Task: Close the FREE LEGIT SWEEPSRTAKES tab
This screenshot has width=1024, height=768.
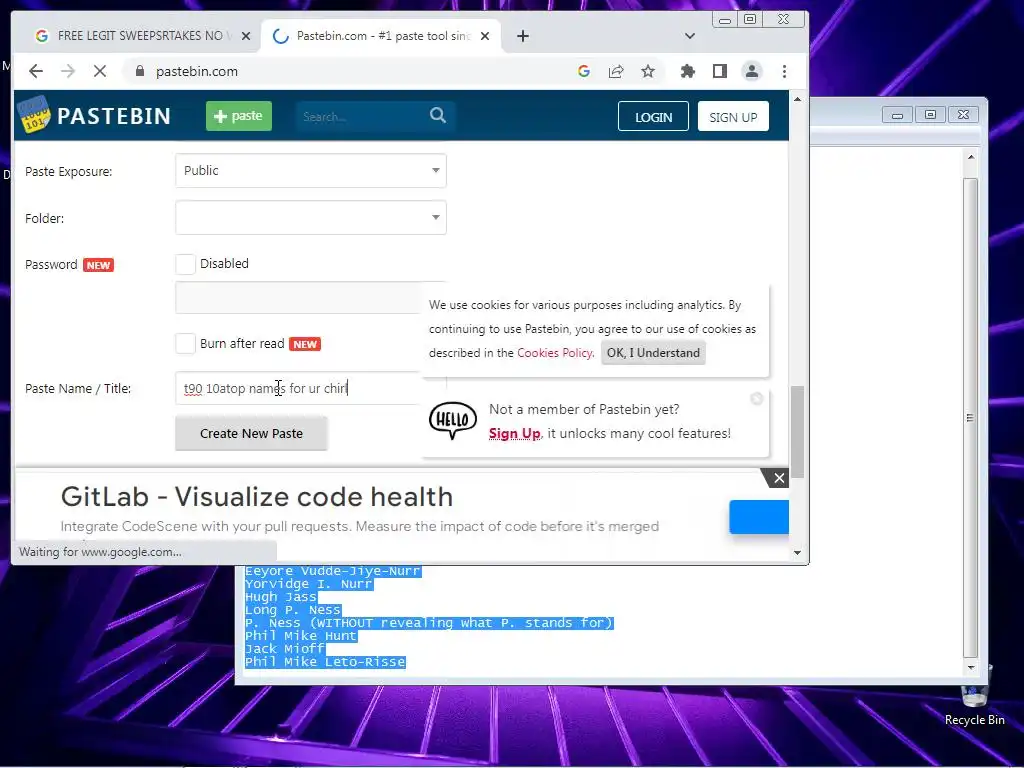Action: point(246,36)
